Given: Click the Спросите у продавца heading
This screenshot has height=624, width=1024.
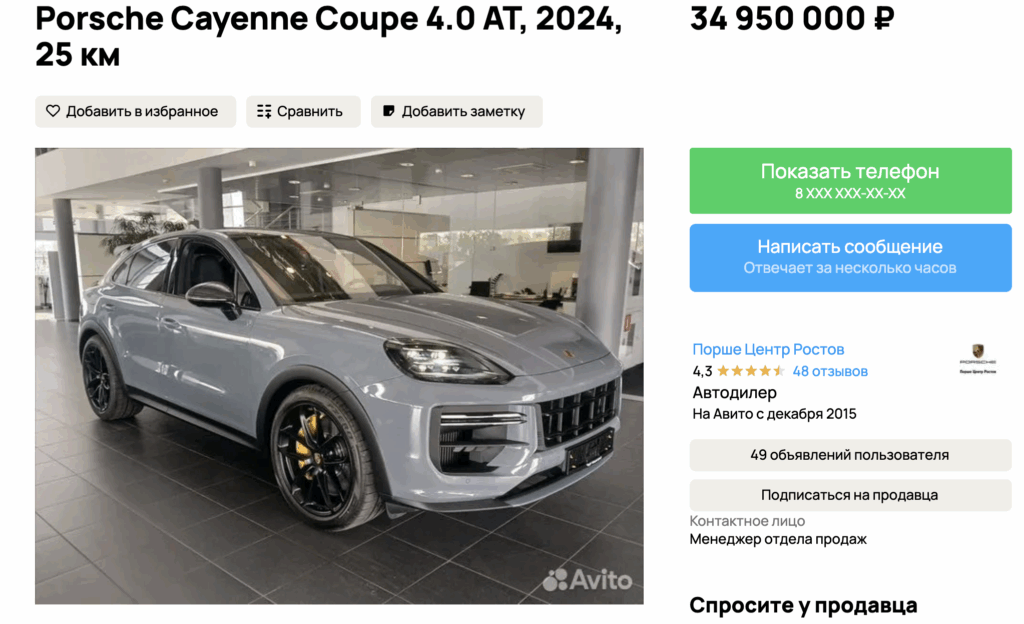Looking at the screenshot, I should pyautogui.click(x=803, y=605).
